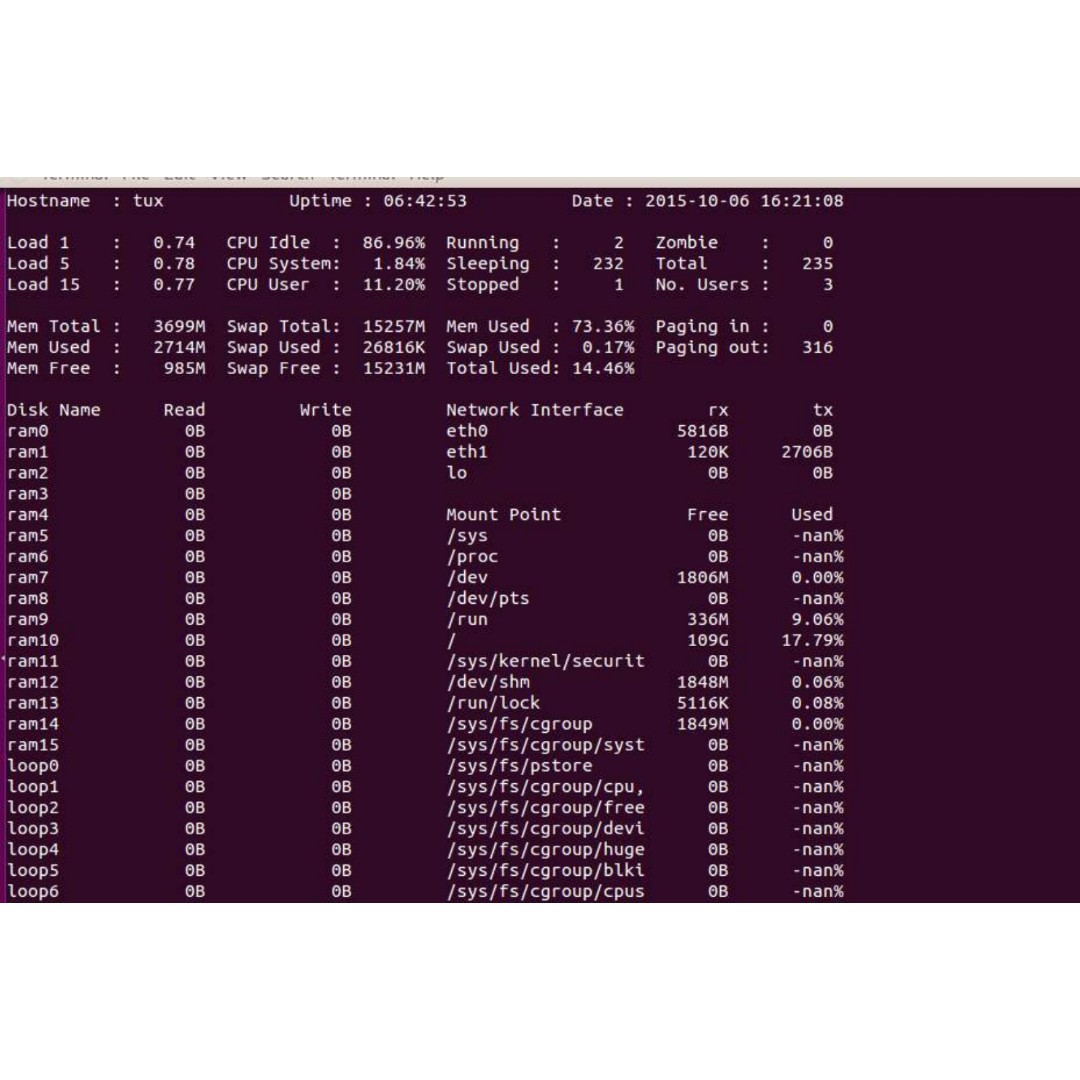Click the eth1 tx value 2706B
The height and width of the screenshot is (1080, 1080).
pyautogui.click(x=806, y=452)
